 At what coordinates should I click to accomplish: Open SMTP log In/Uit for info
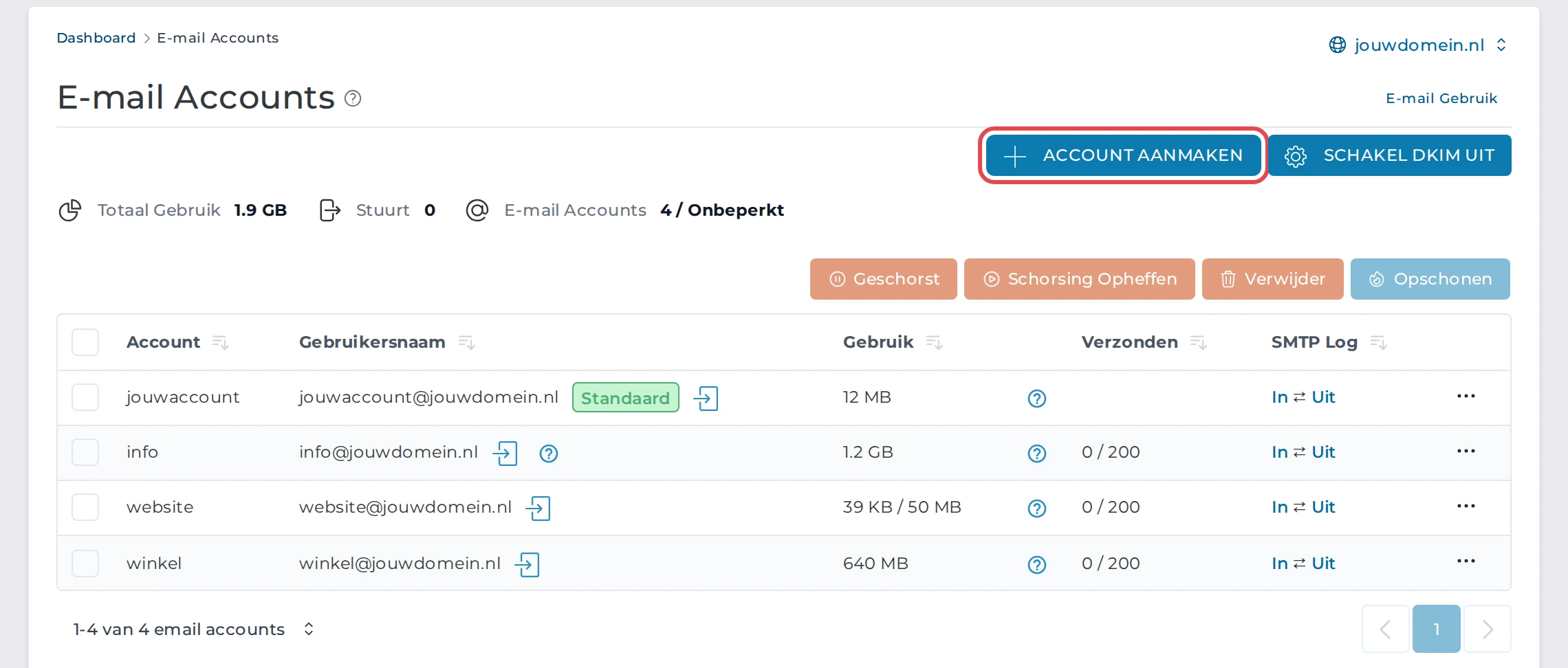[1303, 452]
